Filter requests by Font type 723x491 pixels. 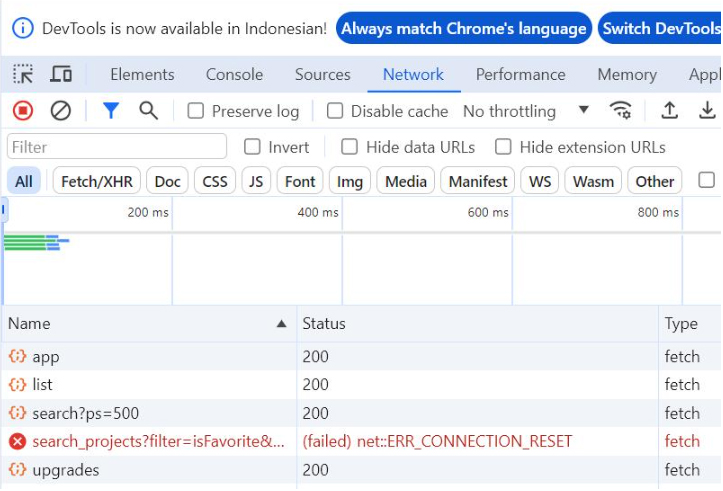tap(300, 181)
